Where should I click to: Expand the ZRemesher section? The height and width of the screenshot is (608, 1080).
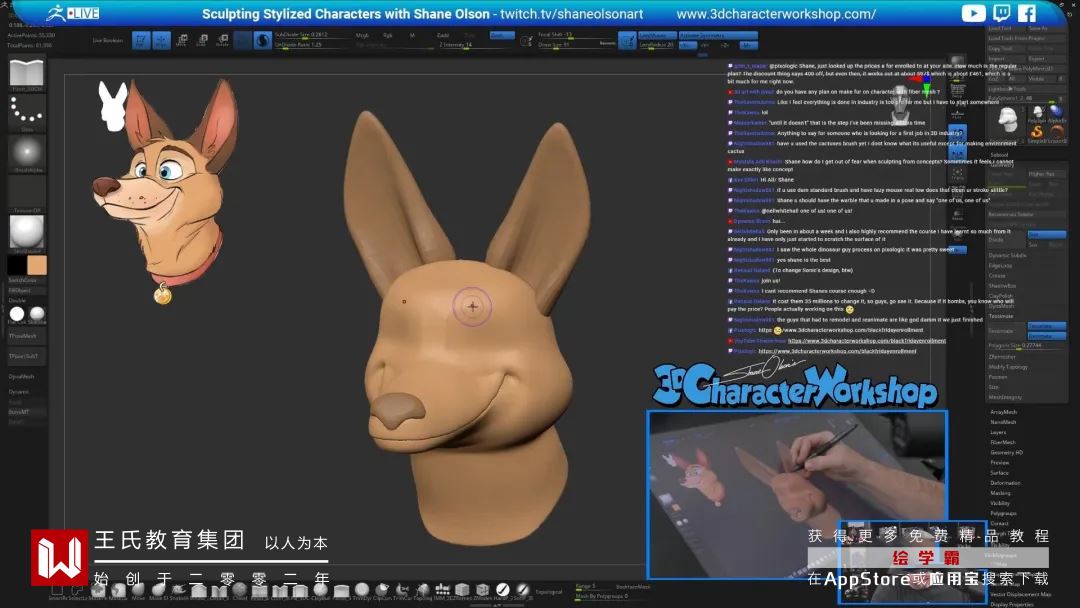click(1002, 357)
